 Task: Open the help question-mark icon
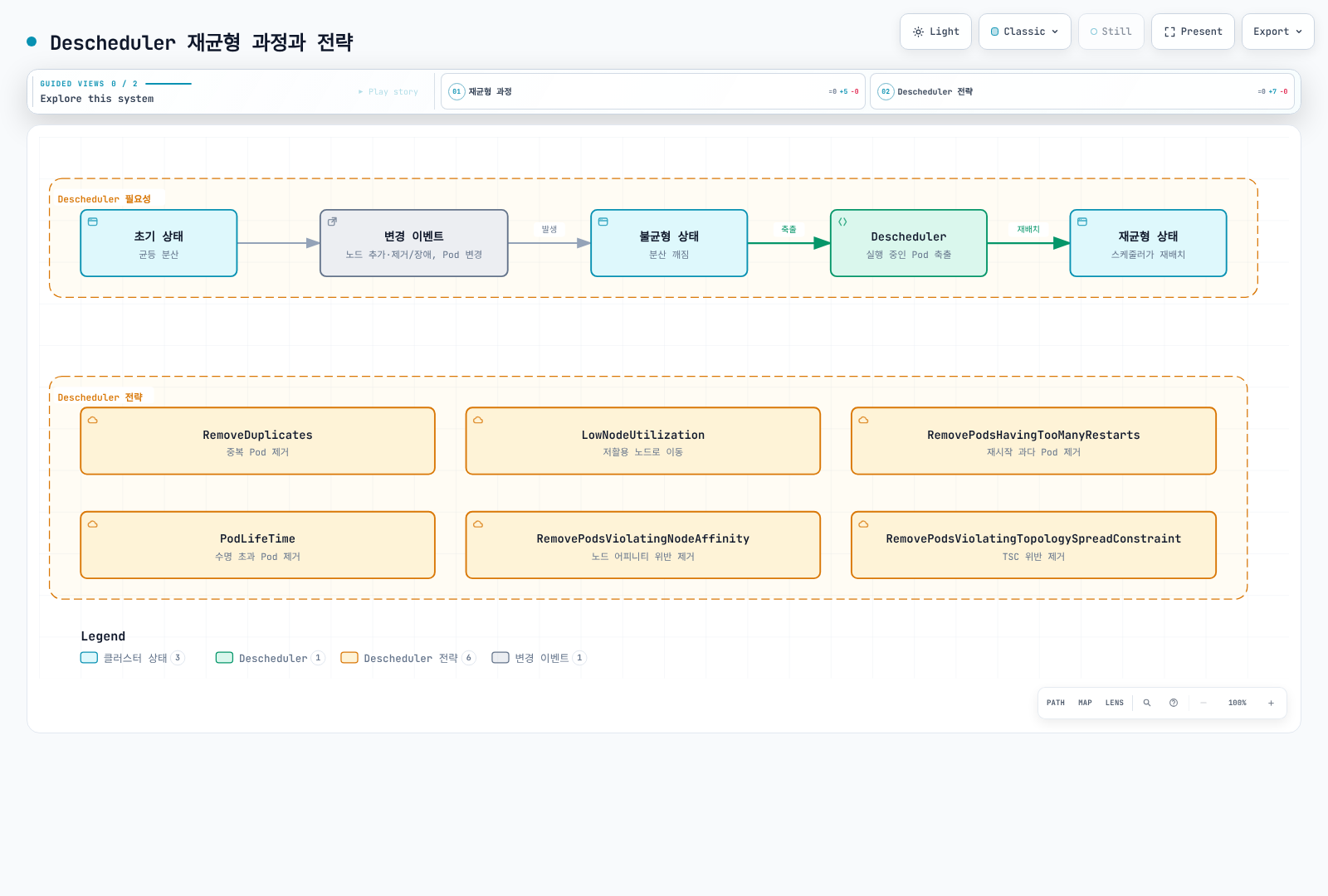click(x=1174, y=703)
